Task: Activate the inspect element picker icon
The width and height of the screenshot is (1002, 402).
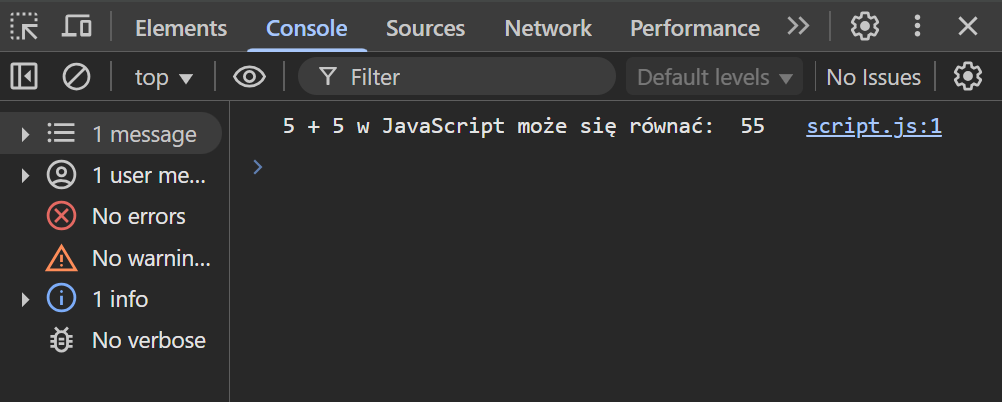Action: 24,27
